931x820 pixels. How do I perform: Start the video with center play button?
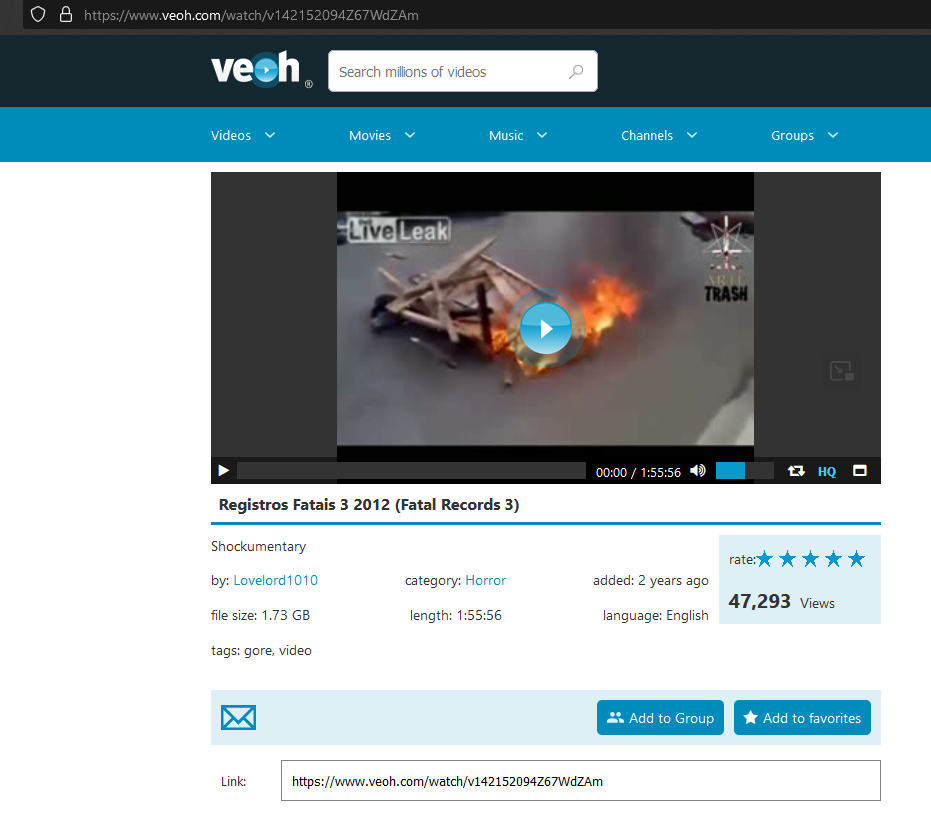point(546,328)
